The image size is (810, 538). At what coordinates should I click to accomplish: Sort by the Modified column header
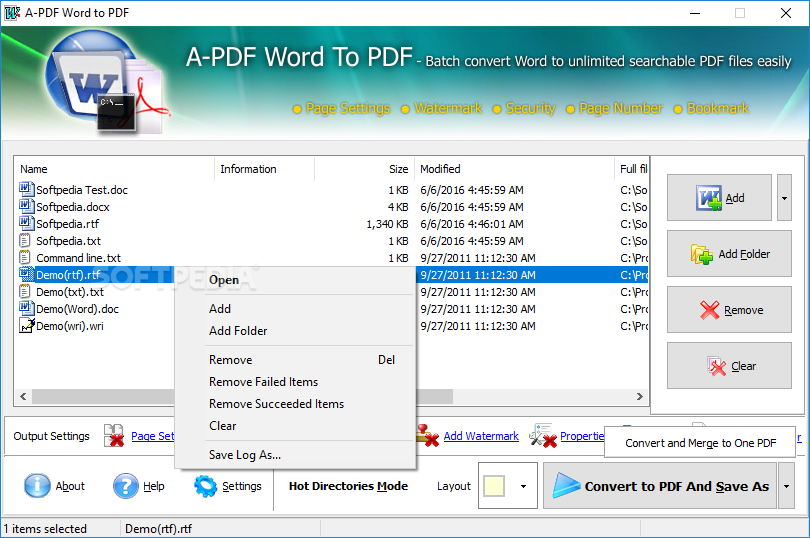(x=513, y=168)
